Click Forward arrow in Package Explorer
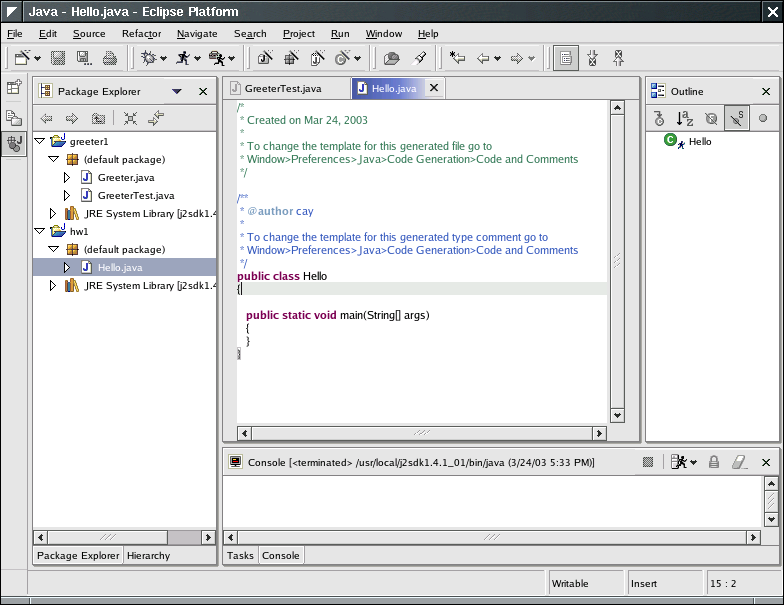This screenshot has height=605, width=784. pos(72,118)
